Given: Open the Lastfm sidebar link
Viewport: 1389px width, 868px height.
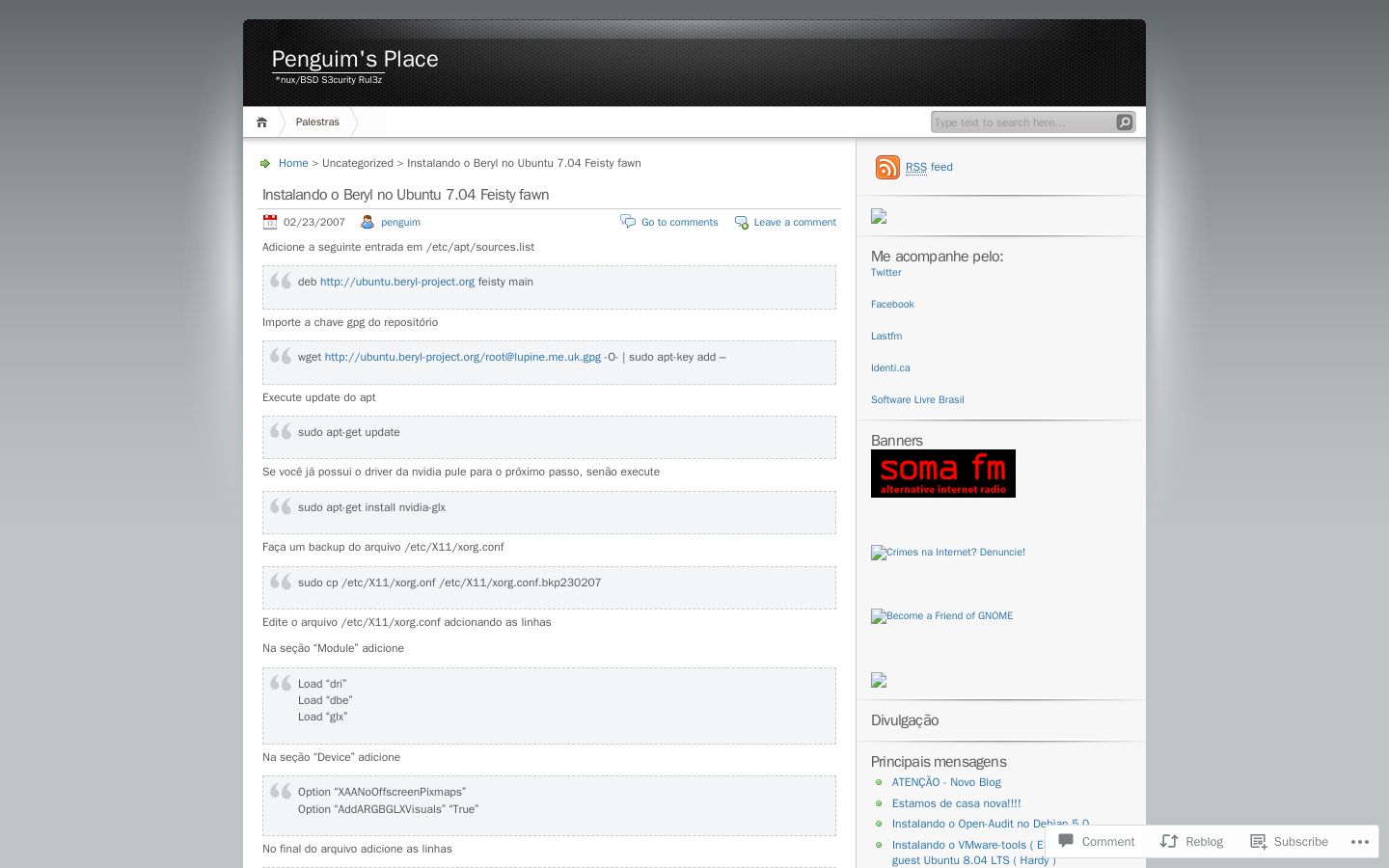Looking at the screenshot, I should [886, 337].
